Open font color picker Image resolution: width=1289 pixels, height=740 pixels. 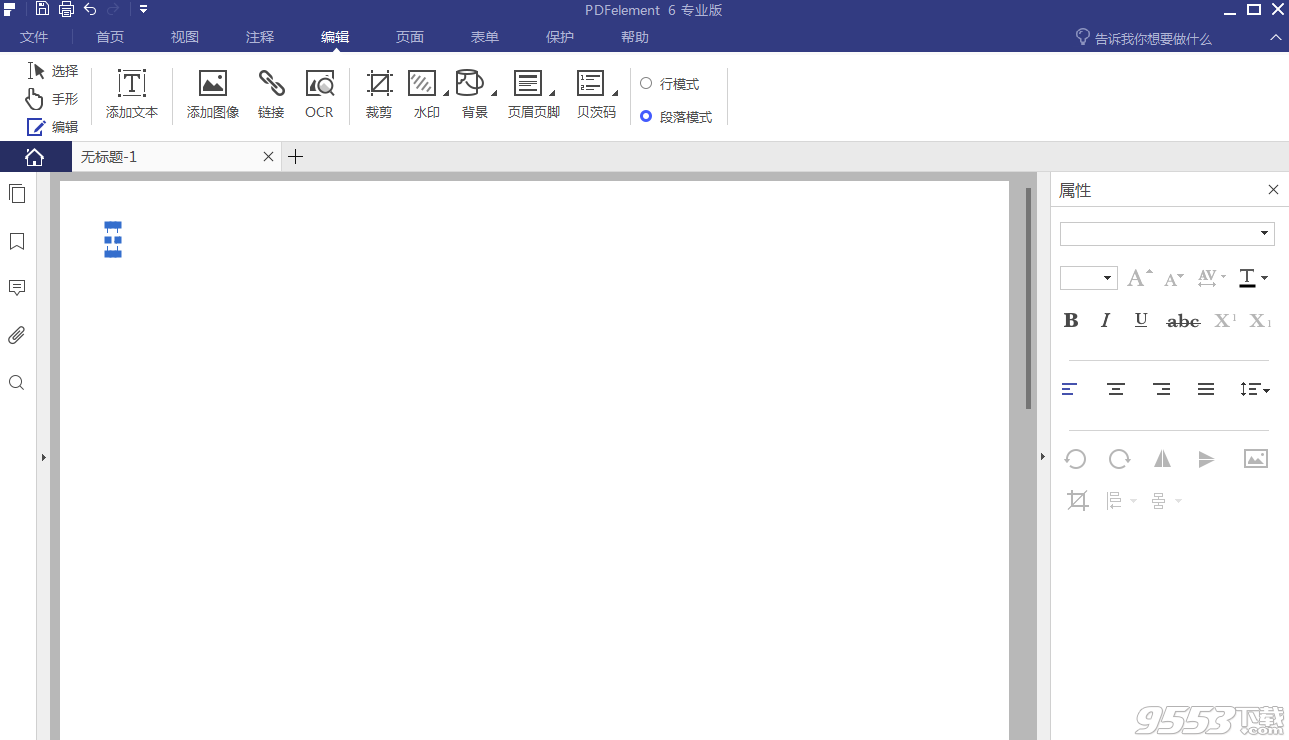coord(1253,278)
